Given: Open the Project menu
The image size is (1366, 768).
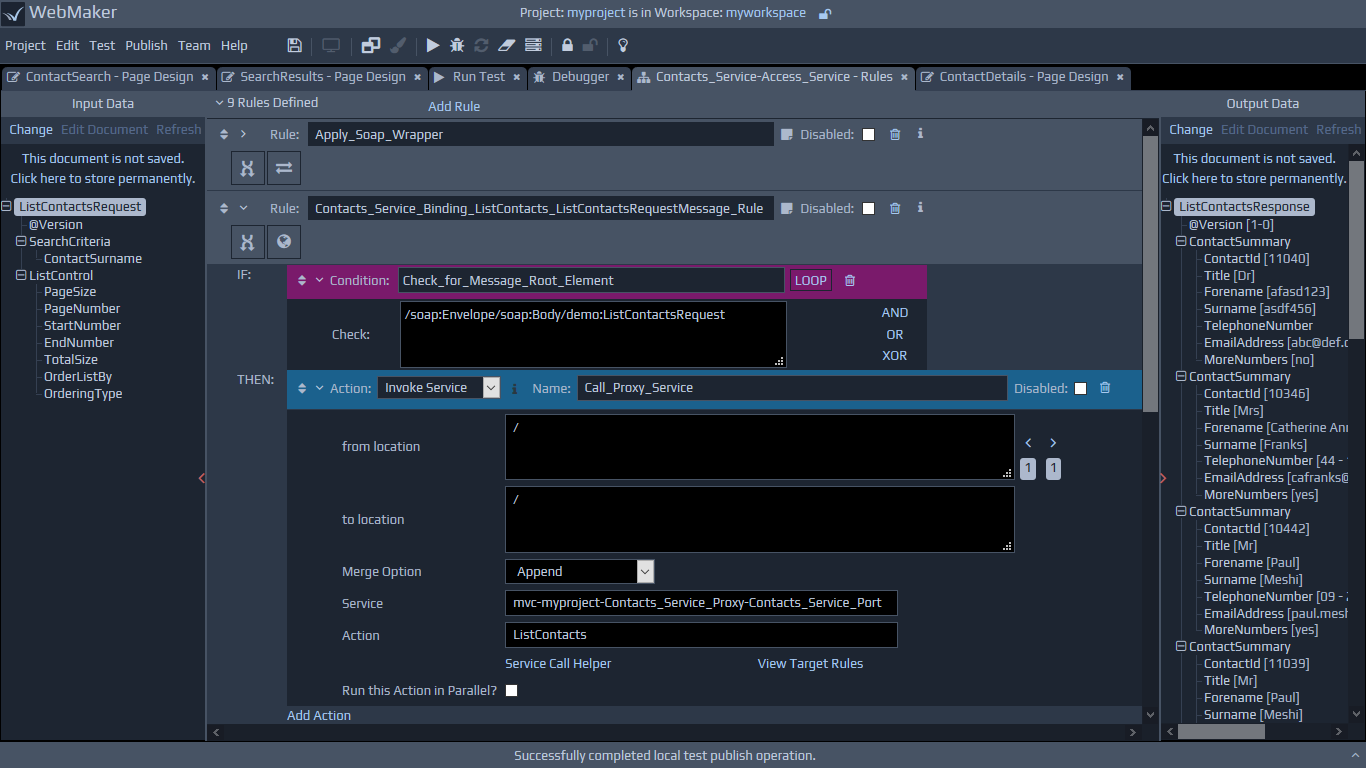Looking at the screenshot, I should (25, 45).
